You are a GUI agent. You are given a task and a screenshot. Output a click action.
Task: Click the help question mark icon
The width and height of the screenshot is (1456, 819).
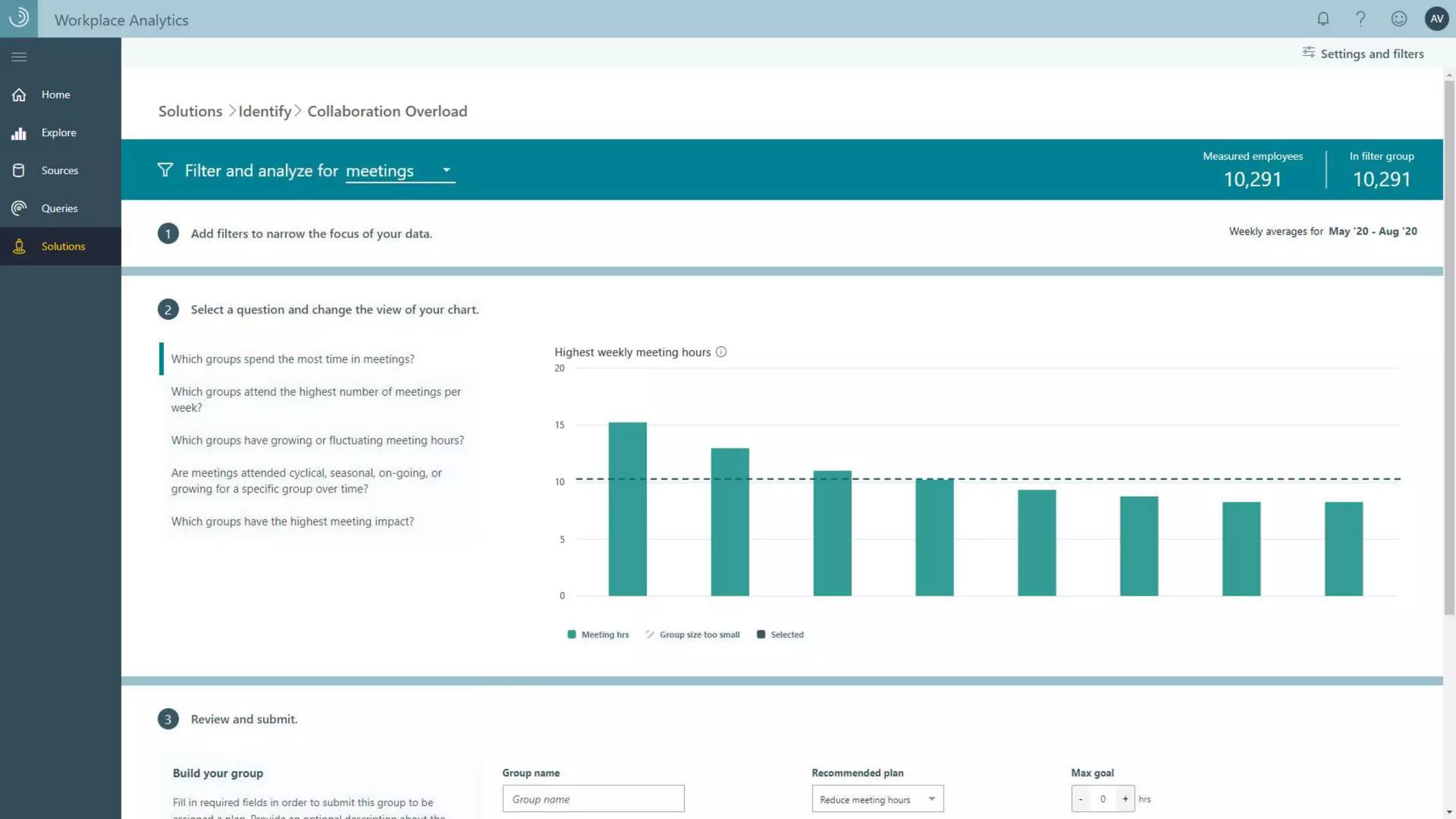[1360, 19]
